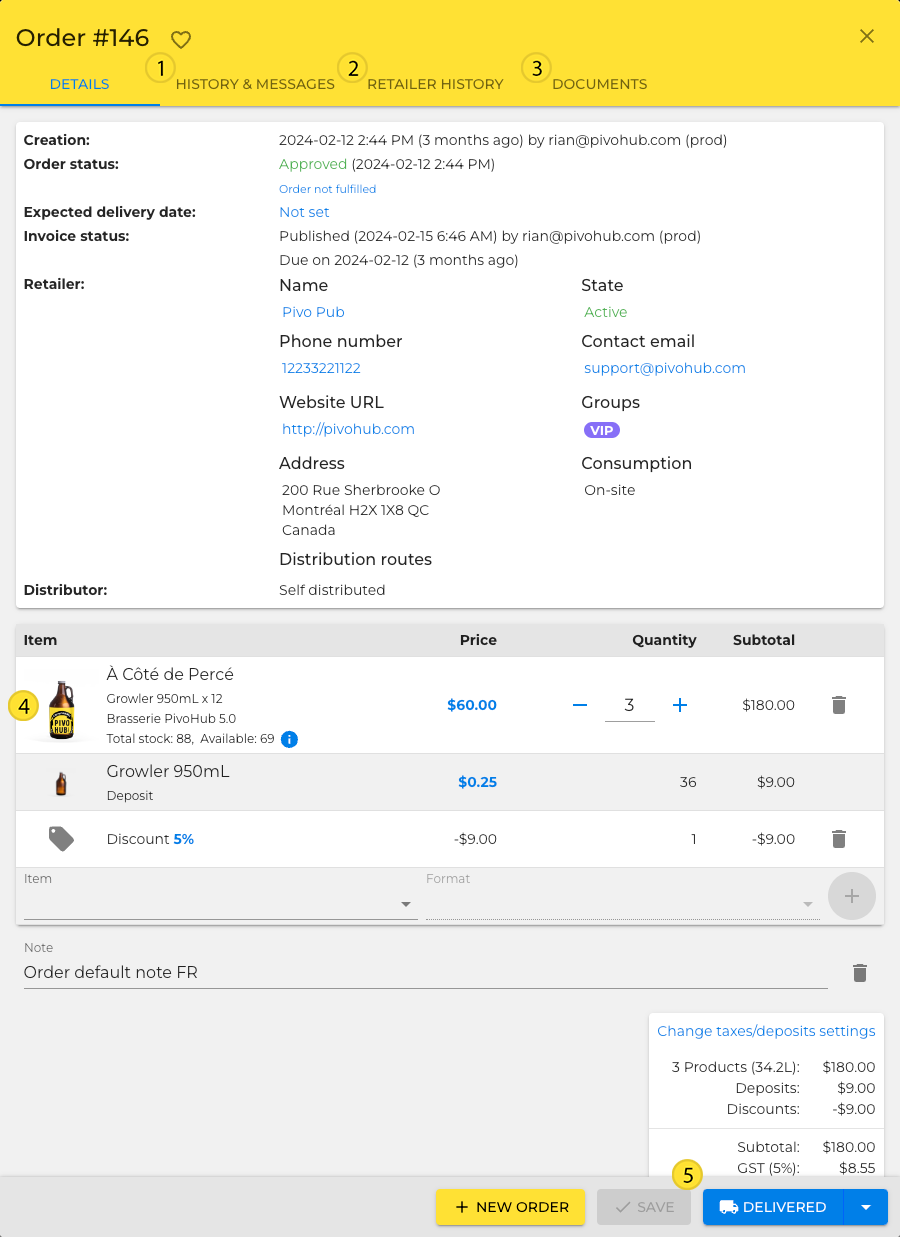The height and width of the screenshot is (1237, 900).
Task: Click the deposit quantity 36
Action: (688, 782)
